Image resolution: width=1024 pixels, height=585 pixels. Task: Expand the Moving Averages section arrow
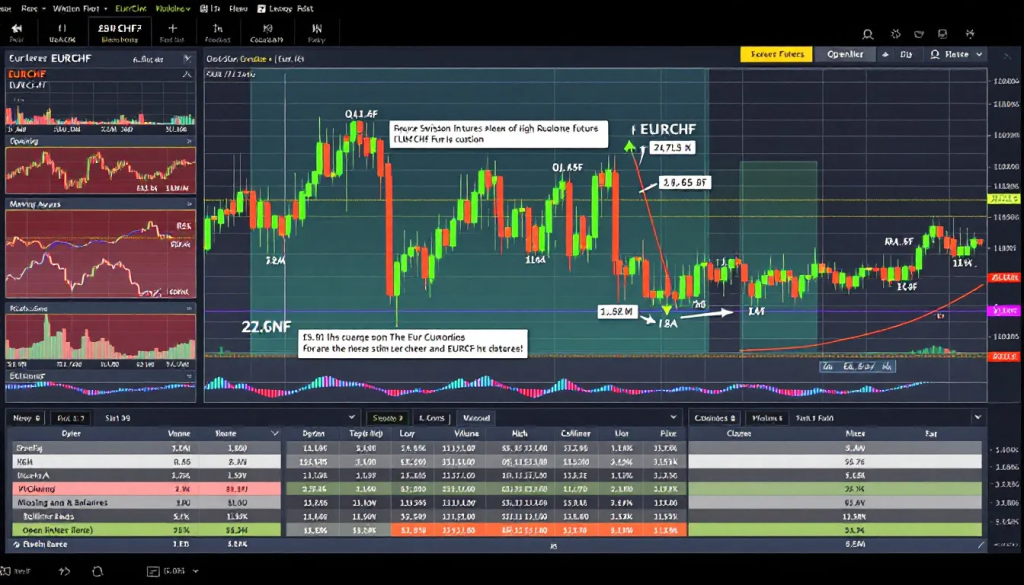tap(189, 204)
